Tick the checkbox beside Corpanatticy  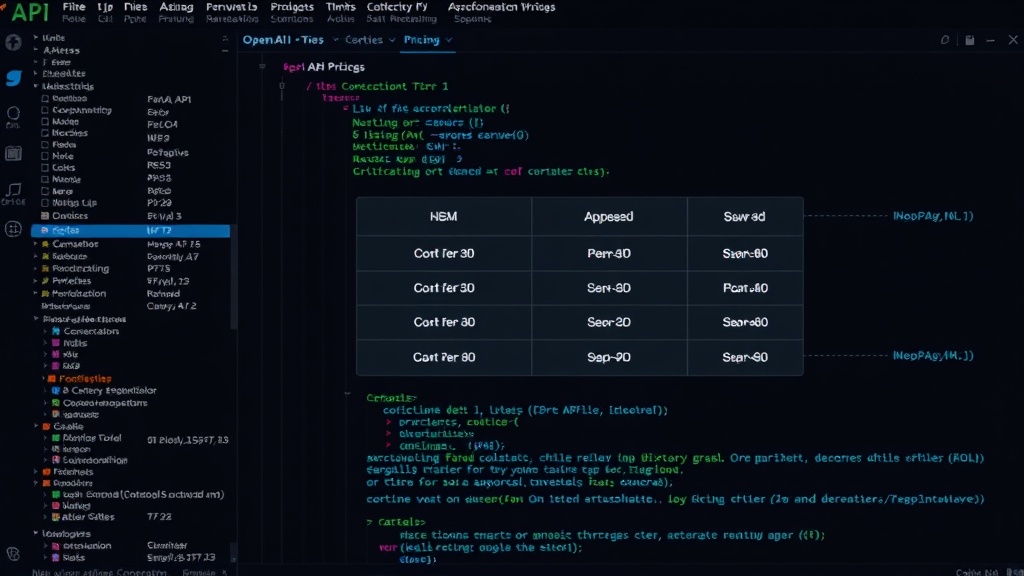pyautogui.click(x=45, y=110)
